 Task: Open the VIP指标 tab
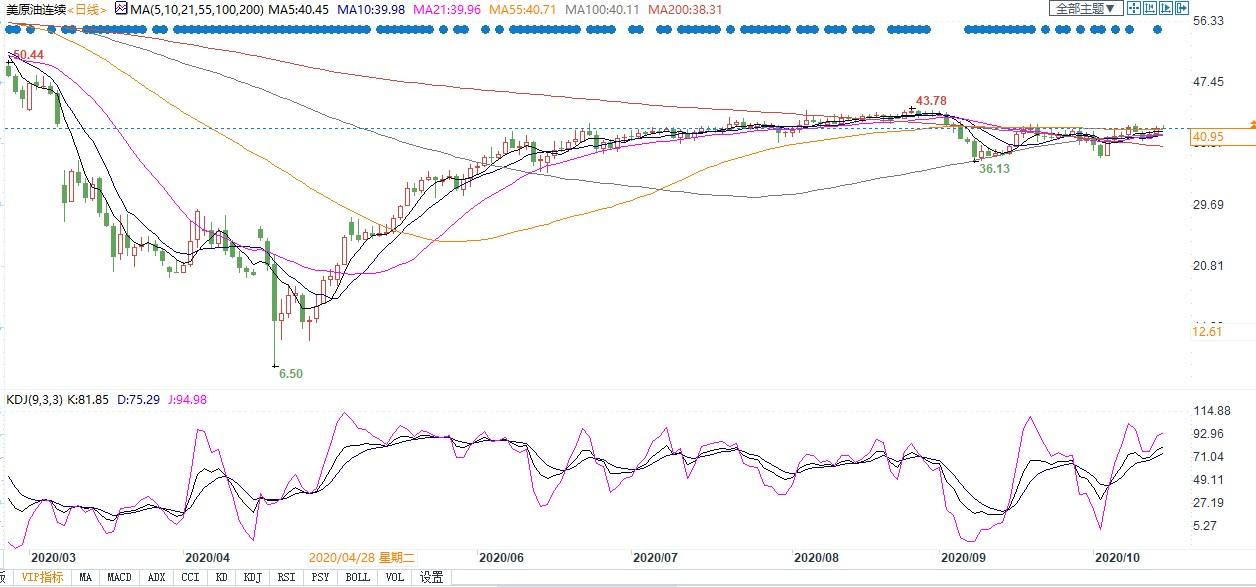tap(42, 577)
